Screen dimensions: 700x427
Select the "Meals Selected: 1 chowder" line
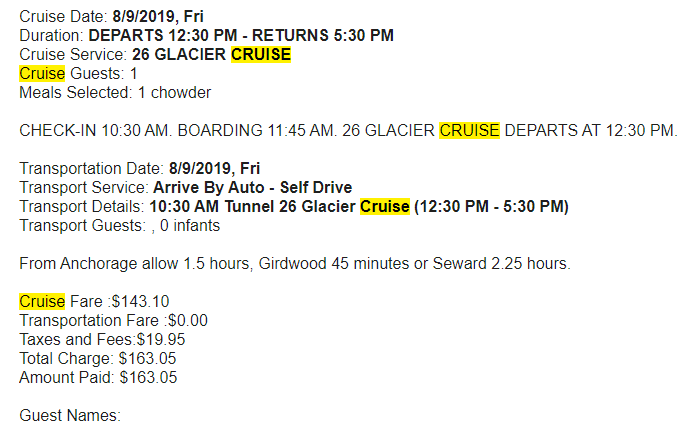115,92
